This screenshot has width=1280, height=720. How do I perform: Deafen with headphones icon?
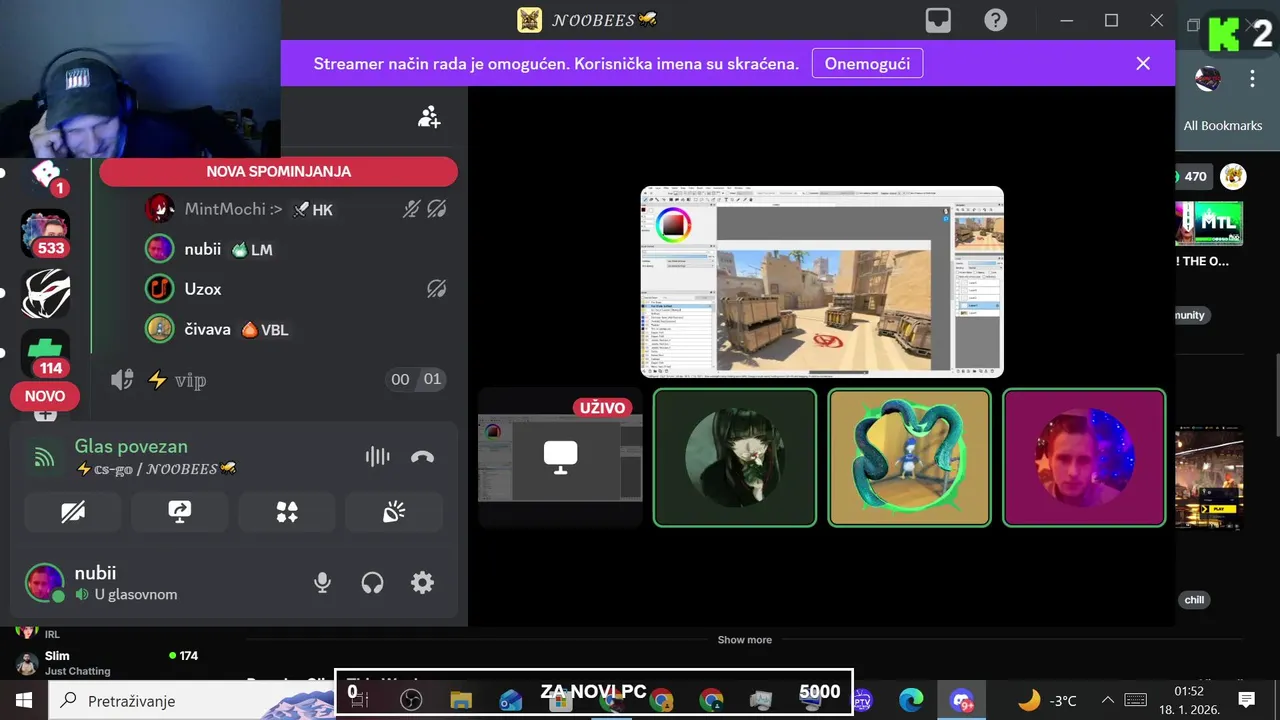(x=372, y=583)
